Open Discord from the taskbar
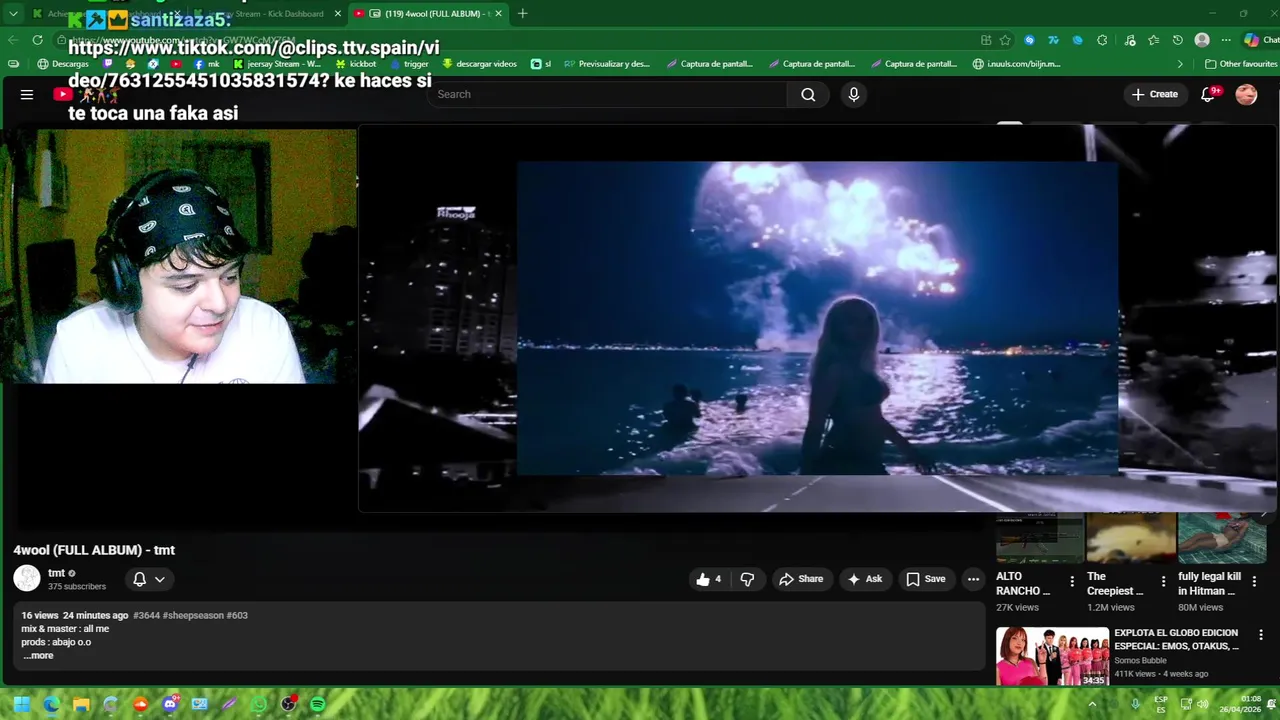The width and height of the screenshot is (1280, 720). [x=170, y=704]
